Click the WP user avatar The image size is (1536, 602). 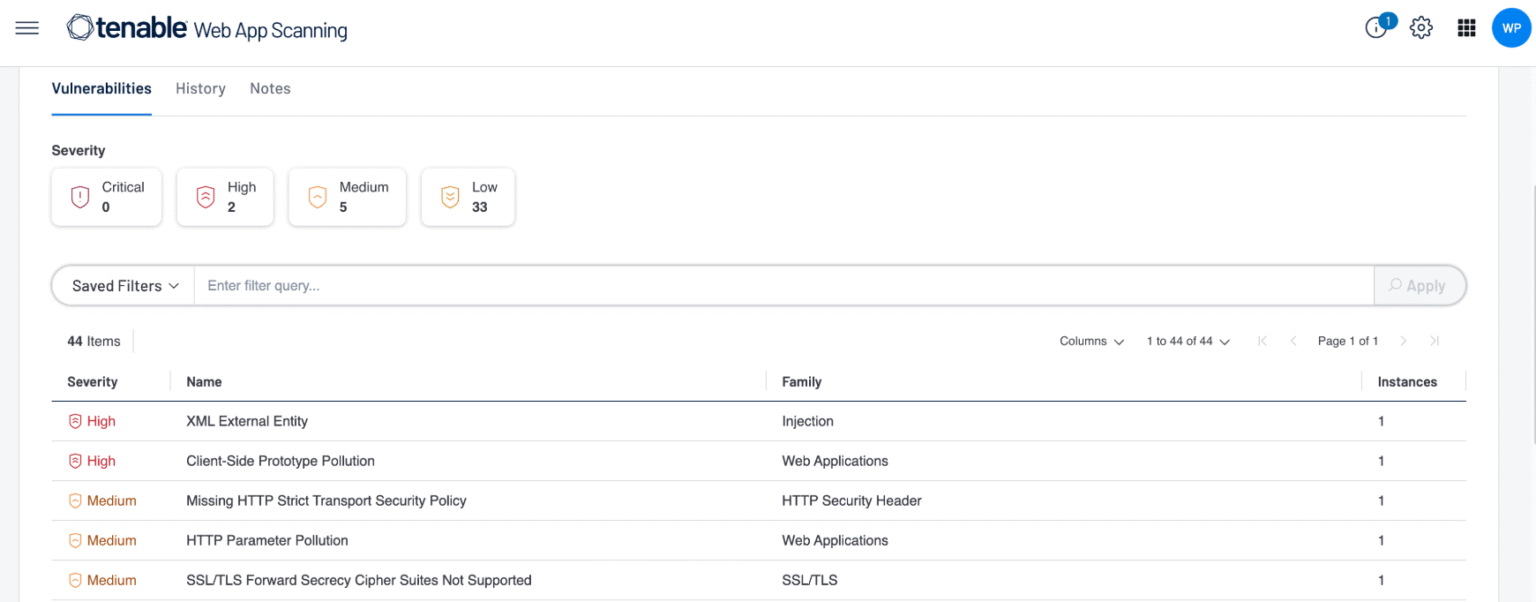tap(1511, 28)
